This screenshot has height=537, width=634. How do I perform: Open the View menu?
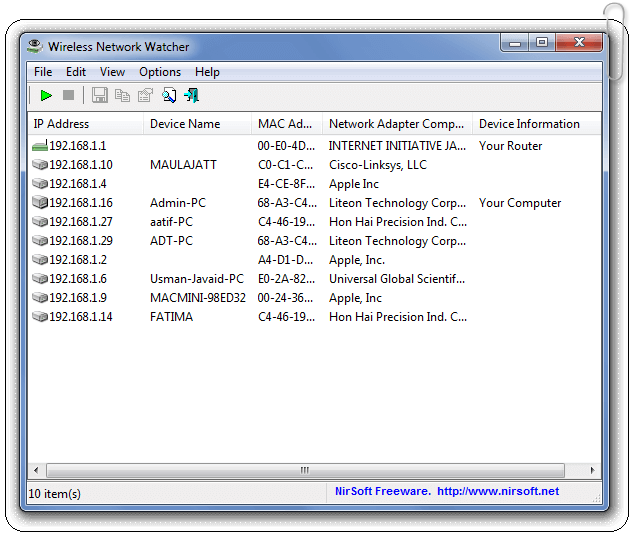tap(112, 72)
